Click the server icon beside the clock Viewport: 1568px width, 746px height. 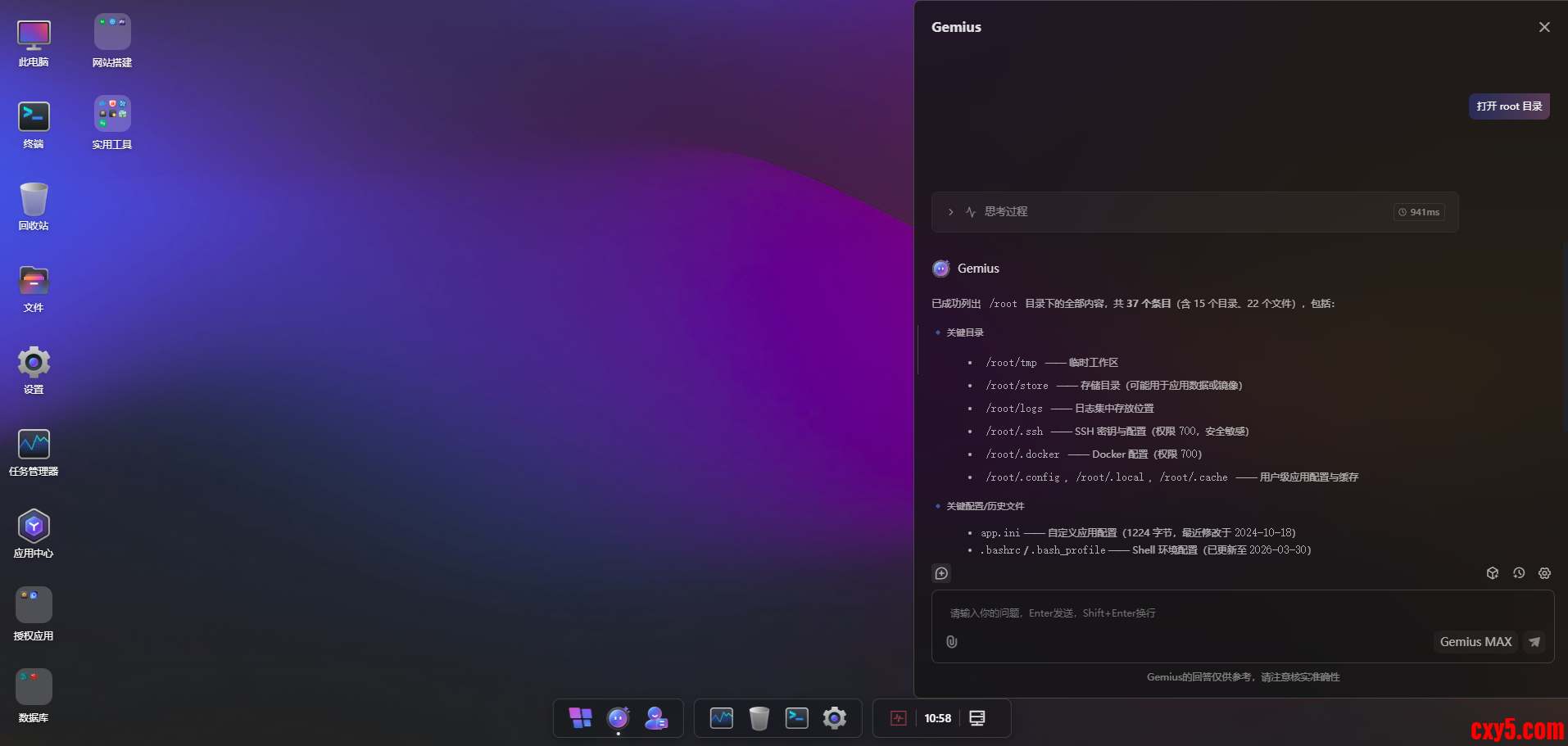(977, 718)
